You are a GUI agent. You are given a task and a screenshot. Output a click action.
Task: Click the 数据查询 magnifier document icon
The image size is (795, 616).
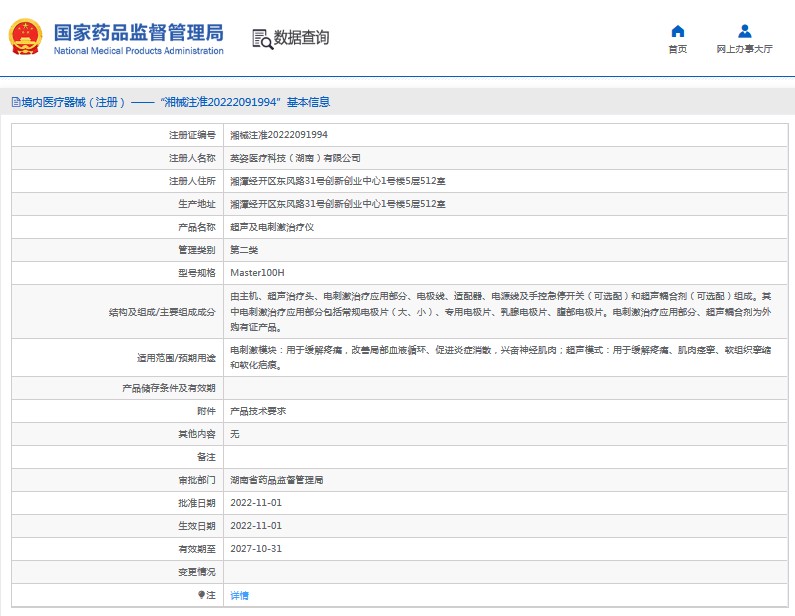coord(262,39)
